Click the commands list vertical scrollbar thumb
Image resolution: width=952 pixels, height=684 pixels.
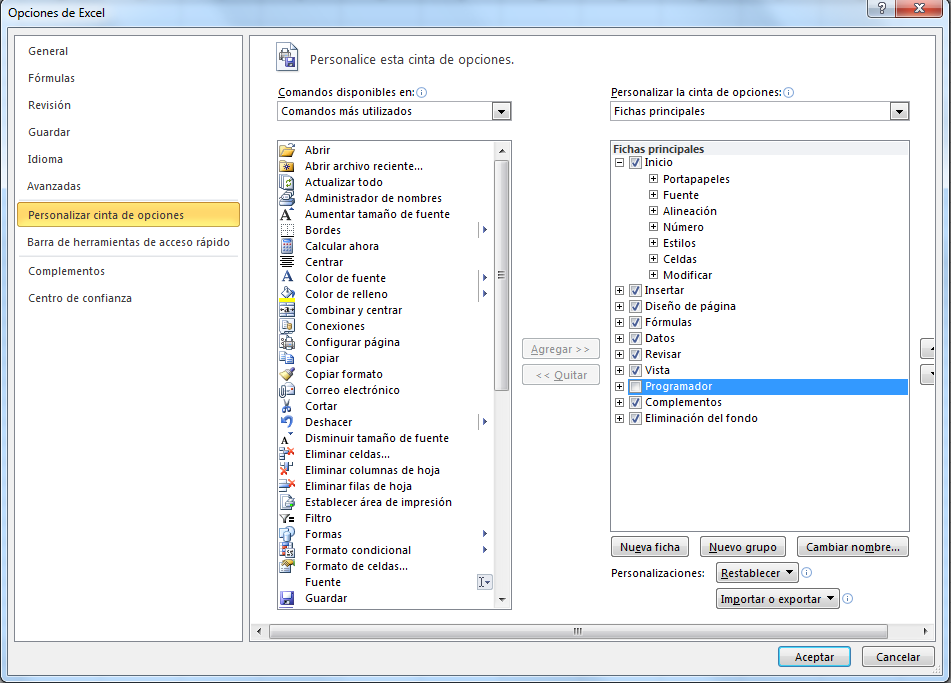tap(502, 276)
